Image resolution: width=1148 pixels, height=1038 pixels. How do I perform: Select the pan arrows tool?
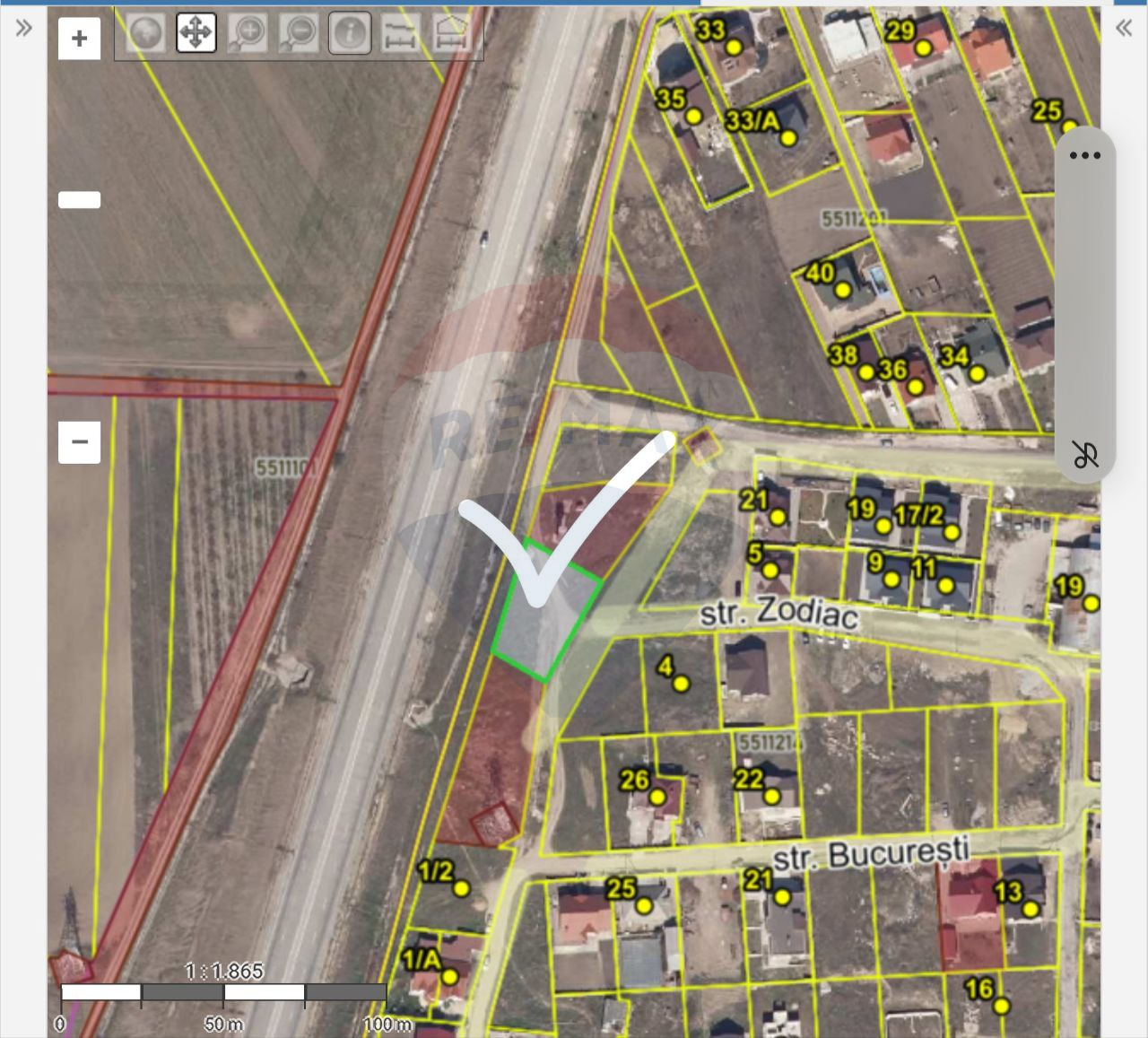(x=196, y=33)
